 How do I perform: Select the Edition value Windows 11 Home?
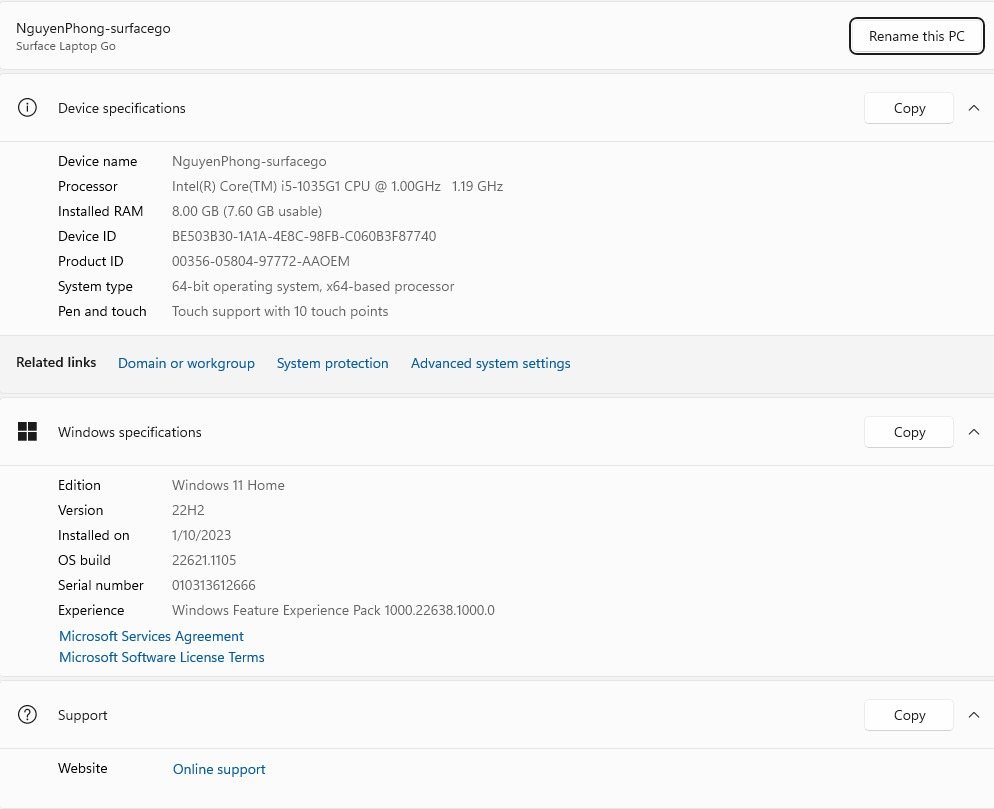tap(228, 485)
